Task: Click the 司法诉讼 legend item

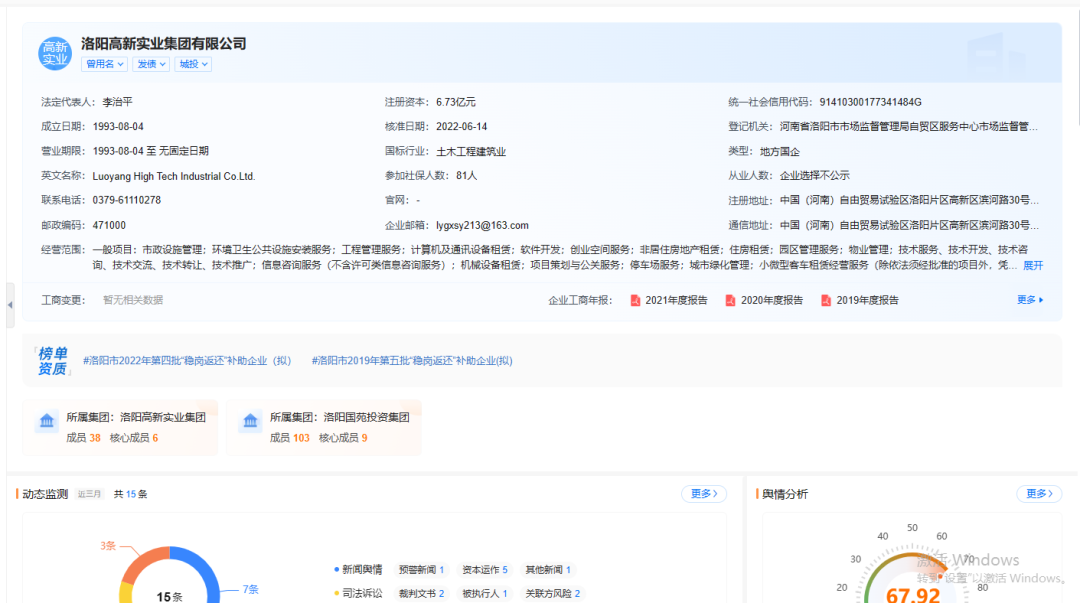Action: (358, 593)
